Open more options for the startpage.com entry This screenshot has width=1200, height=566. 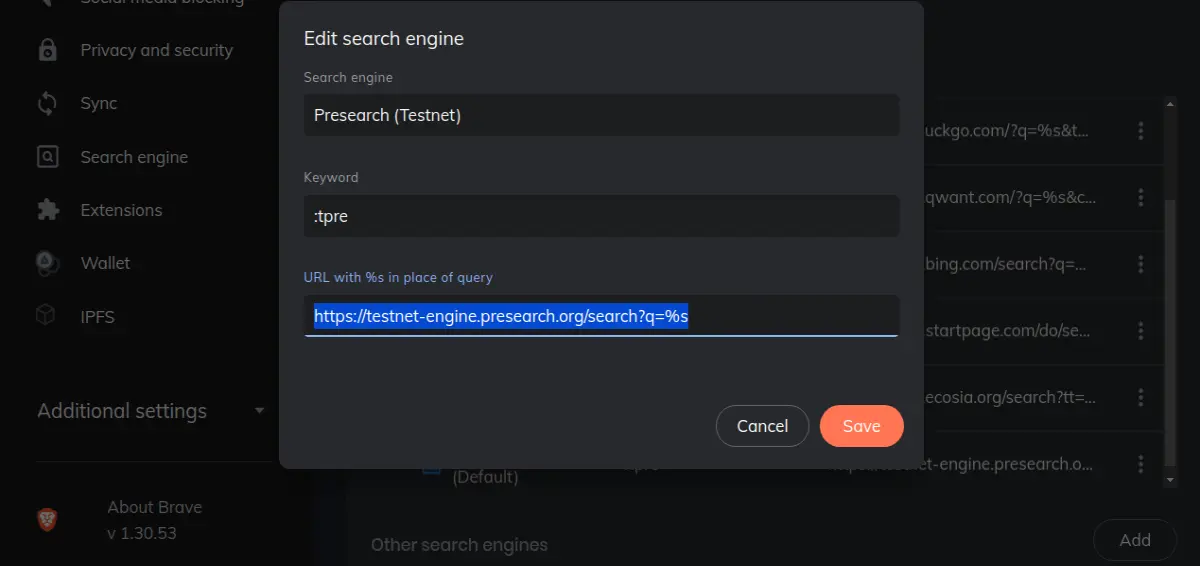(x=1140, y=330)
